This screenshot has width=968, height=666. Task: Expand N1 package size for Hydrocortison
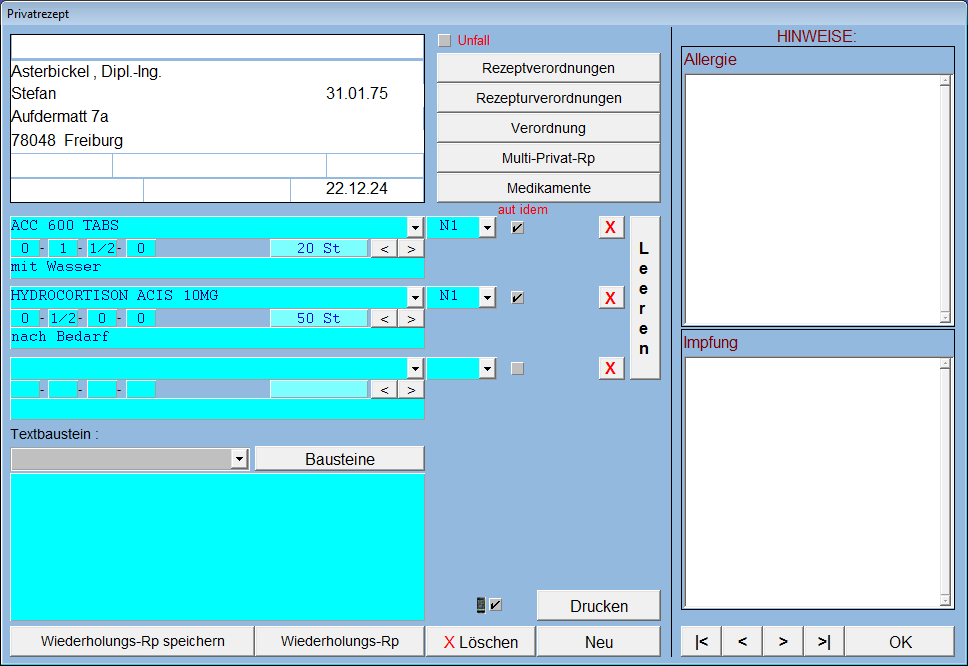point(487,297)
